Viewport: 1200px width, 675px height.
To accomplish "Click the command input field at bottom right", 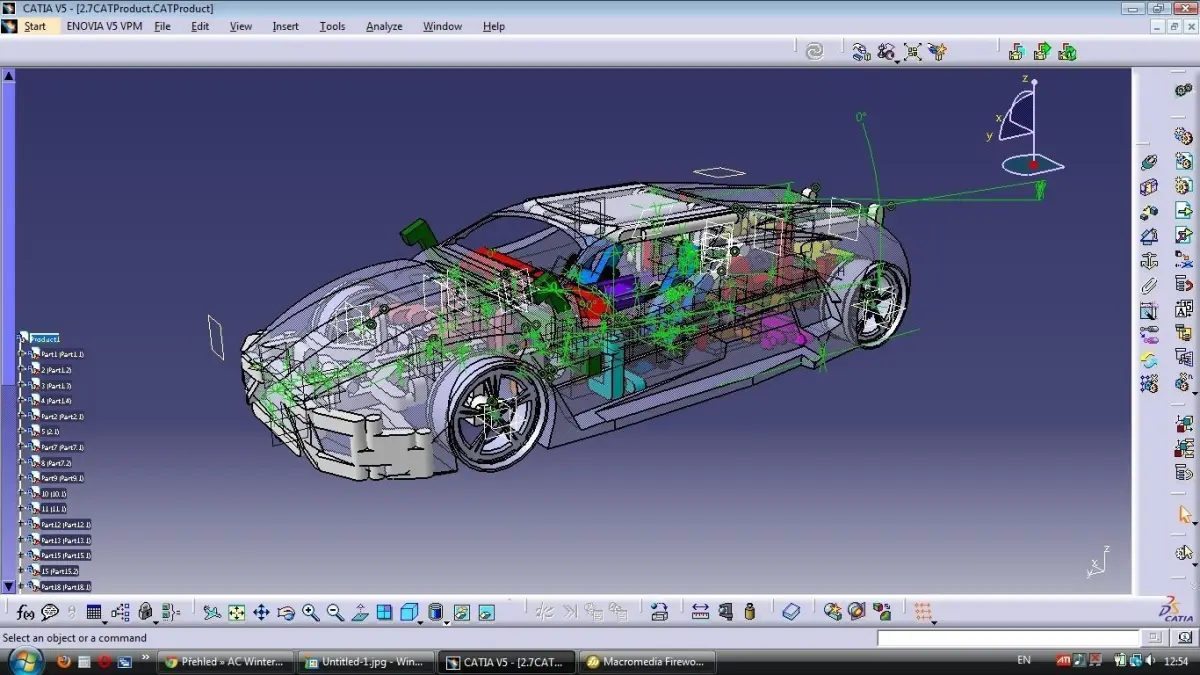I will click(x=1008, y=638).
